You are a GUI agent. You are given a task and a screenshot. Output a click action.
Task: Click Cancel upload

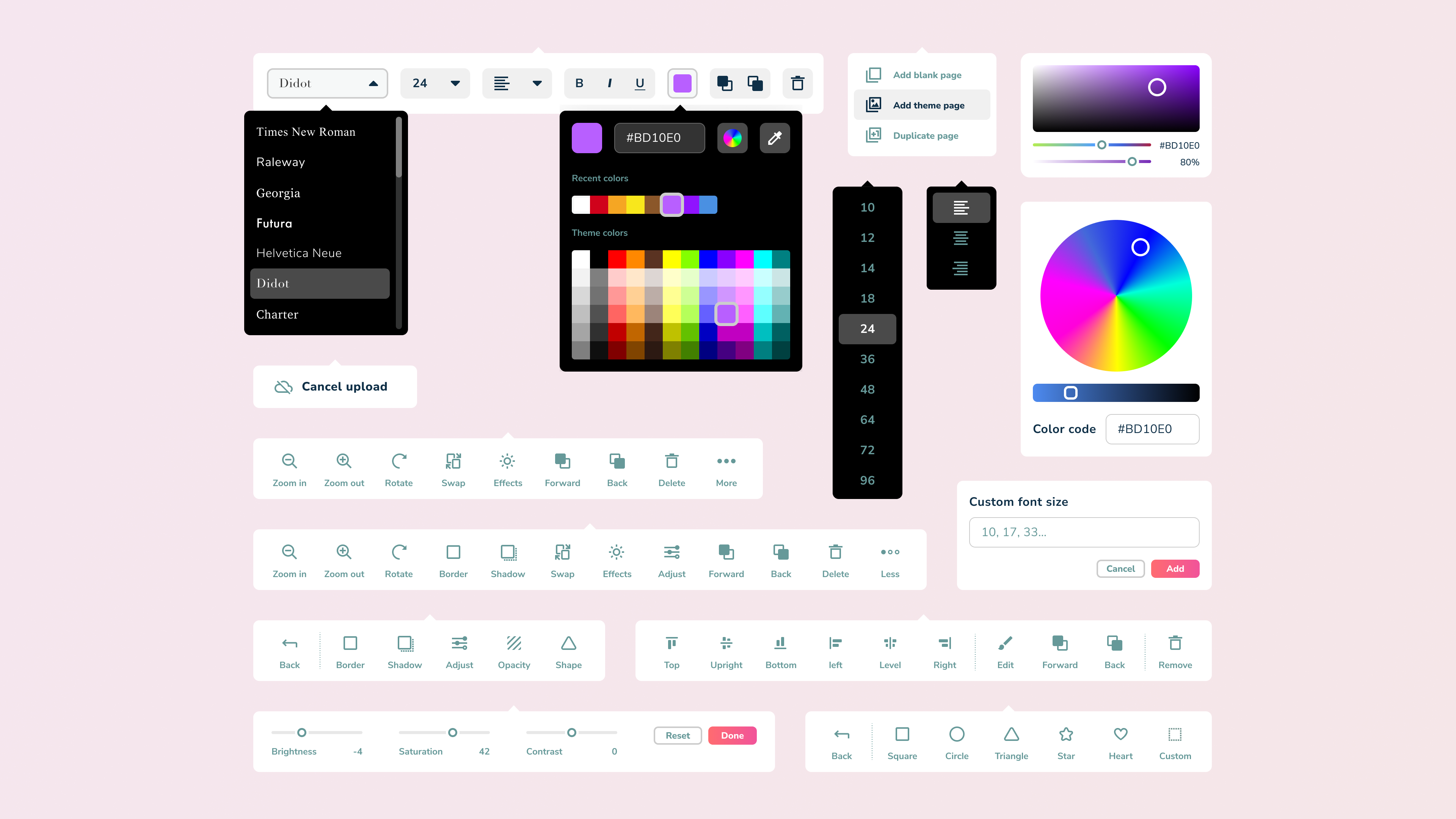[x=334, y=387]
